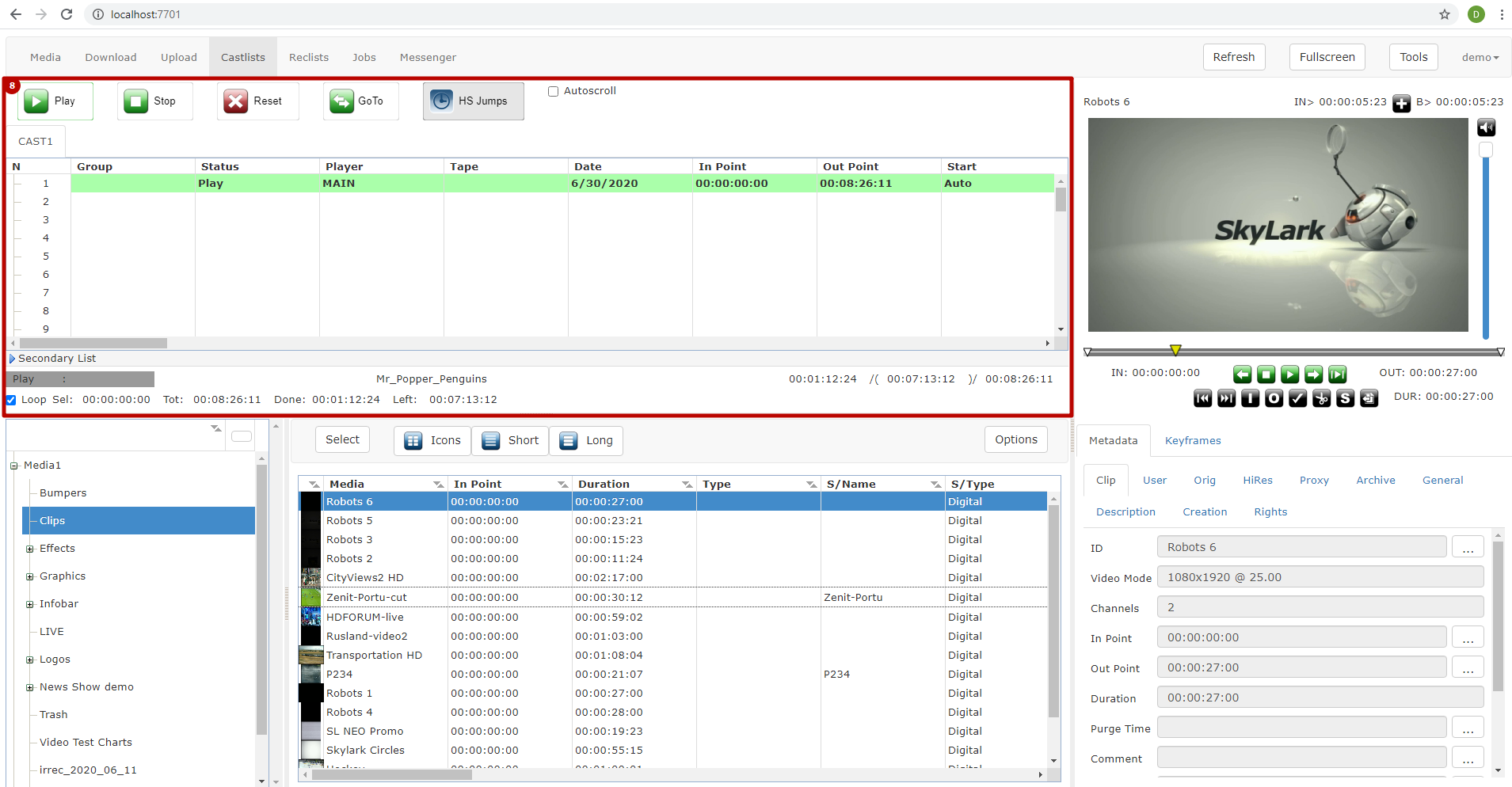
Task: Step backward with the green left arrow
Action: (1243, 374)
